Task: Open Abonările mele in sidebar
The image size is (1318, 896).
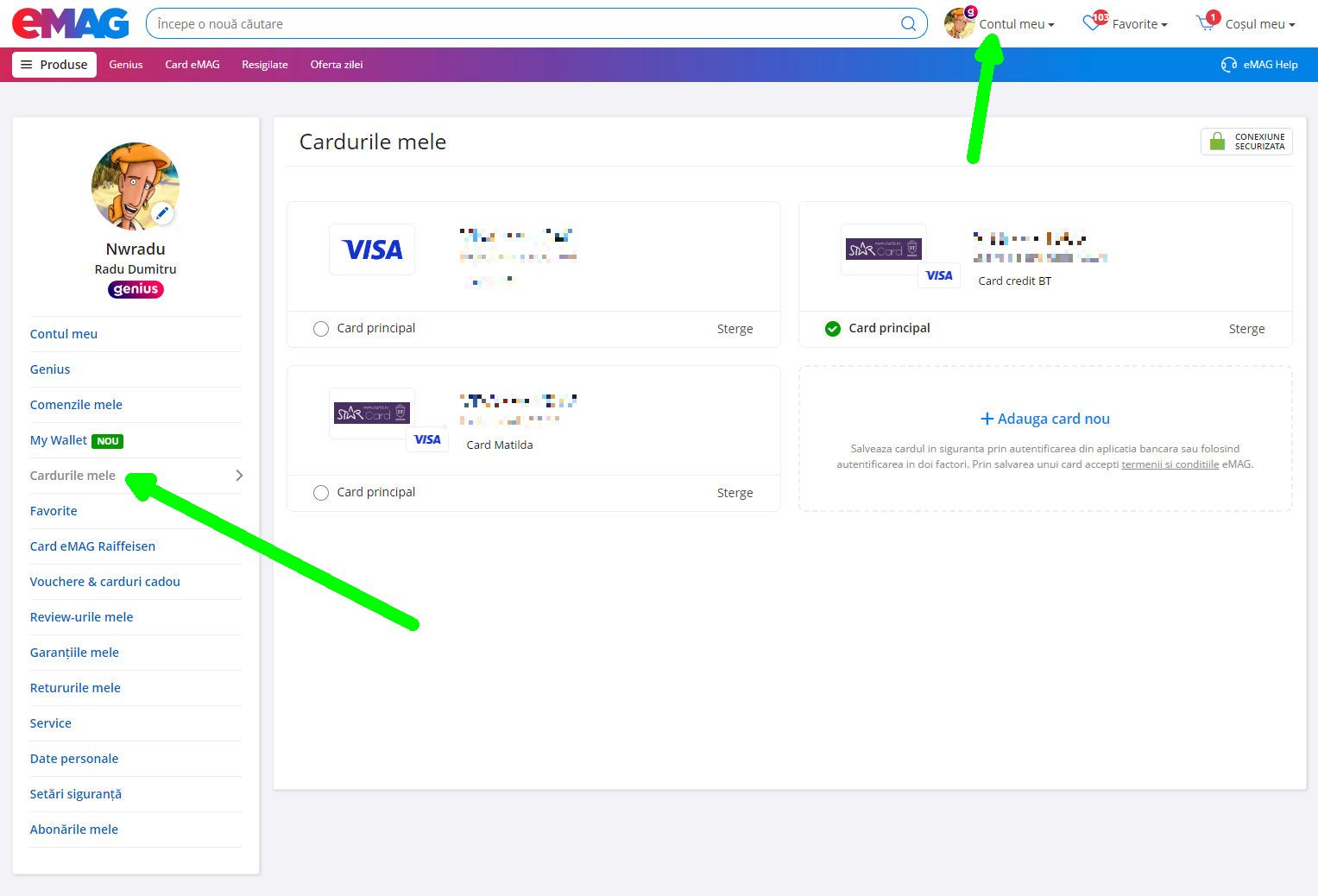Action: pos(74,830)
